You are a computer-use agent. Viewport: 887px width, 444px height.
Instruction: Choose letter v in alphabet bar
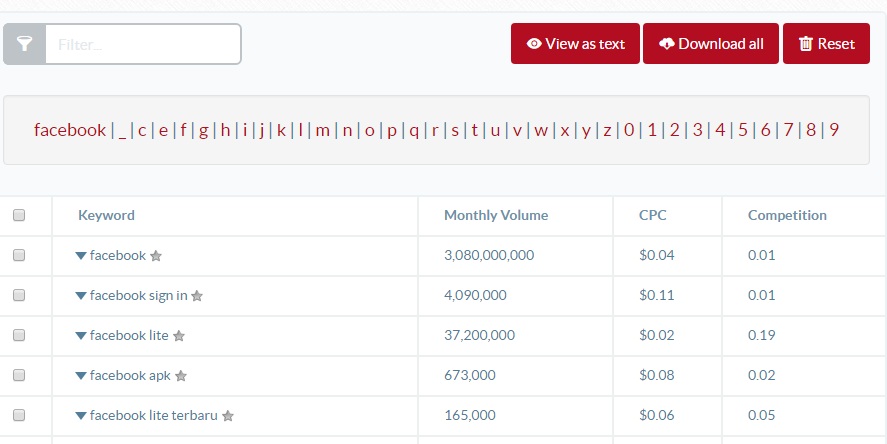[517, 130]
